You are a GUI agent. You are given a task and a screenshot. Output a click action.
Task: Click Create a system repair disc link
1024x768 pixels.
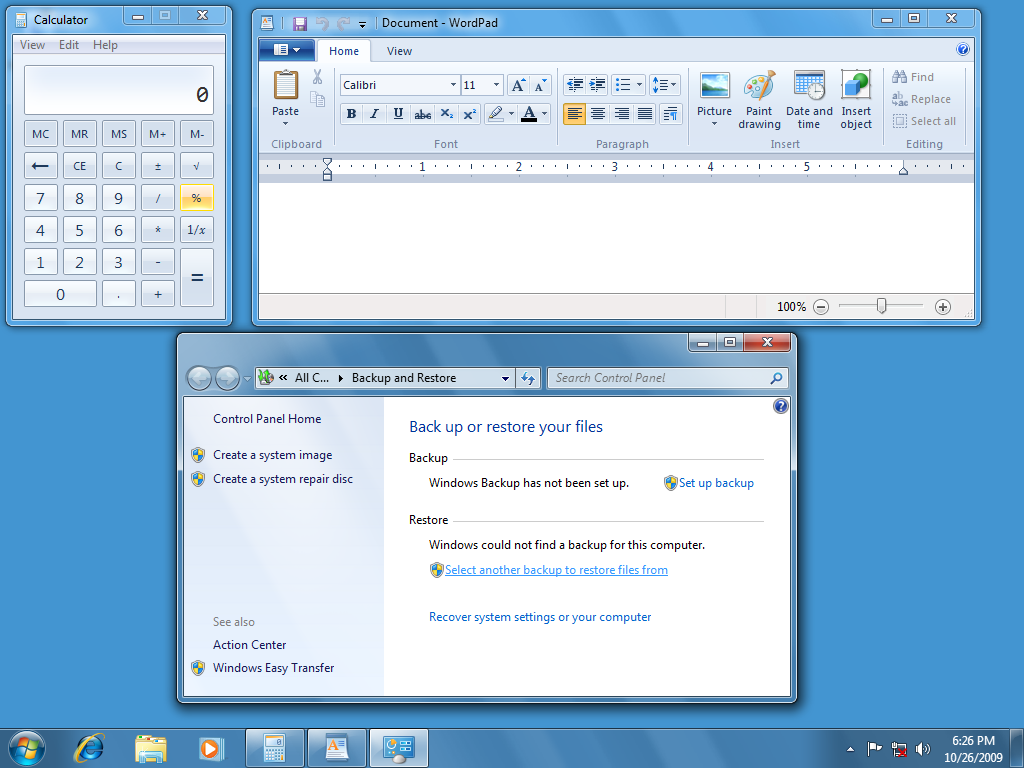[283, 479]
